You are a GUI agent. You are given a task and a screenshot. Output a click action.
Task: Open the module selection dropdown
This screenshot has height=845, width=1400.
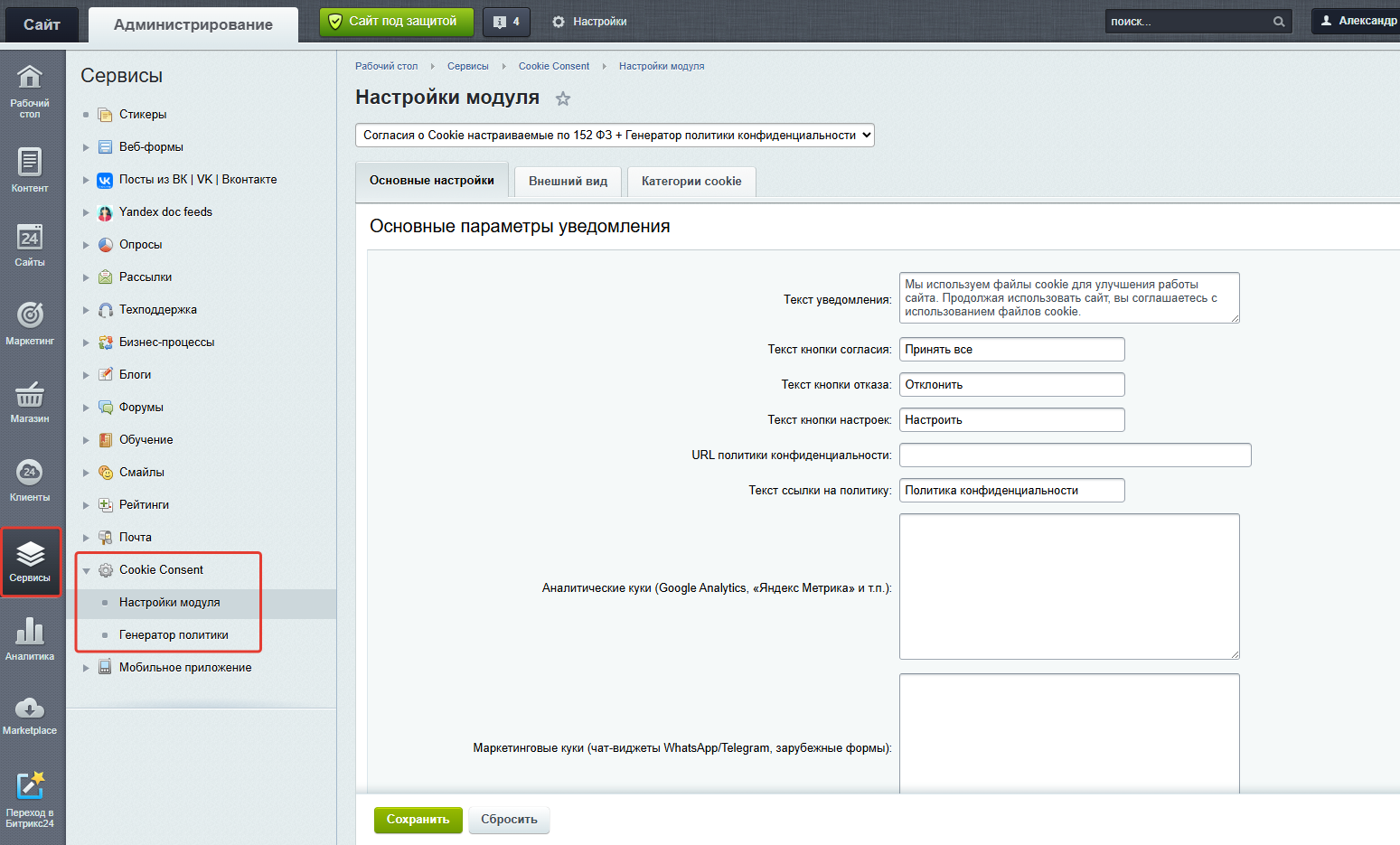(x=615, y=136)
